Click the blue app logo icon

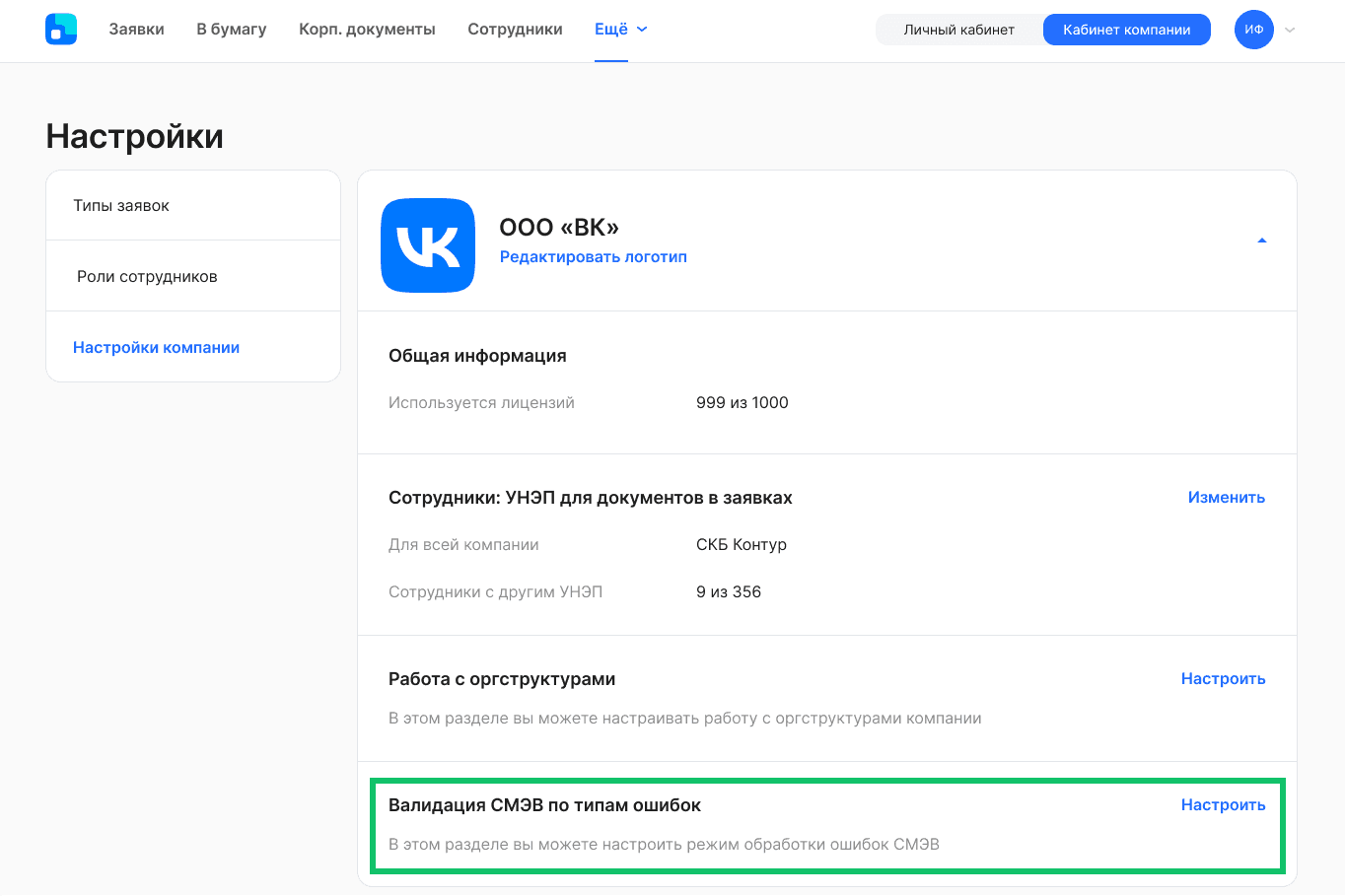pyautogui.click(x=61, y=30)
